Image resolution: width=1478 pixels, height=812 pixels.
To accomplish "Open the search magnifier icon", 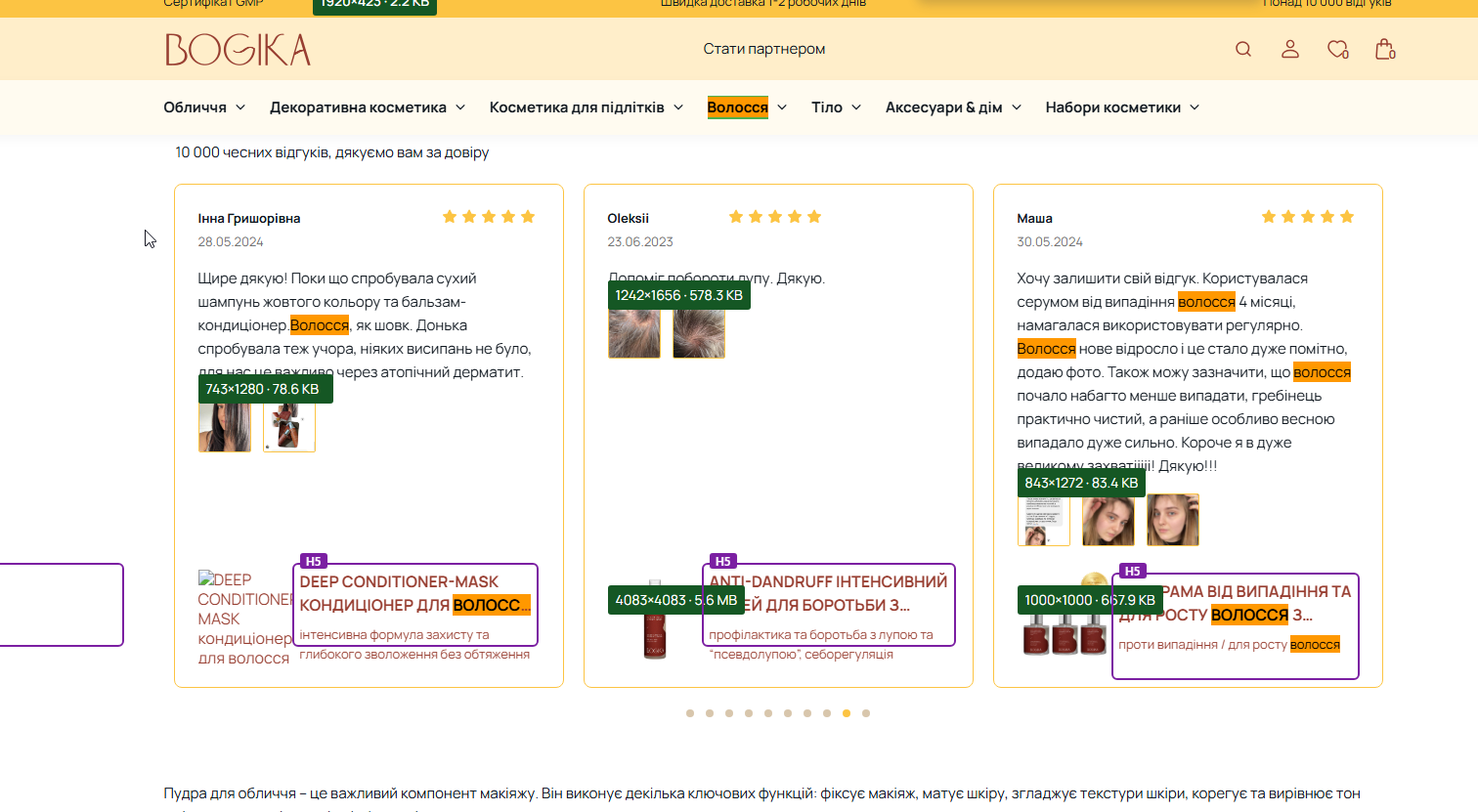I will 1243,49.
